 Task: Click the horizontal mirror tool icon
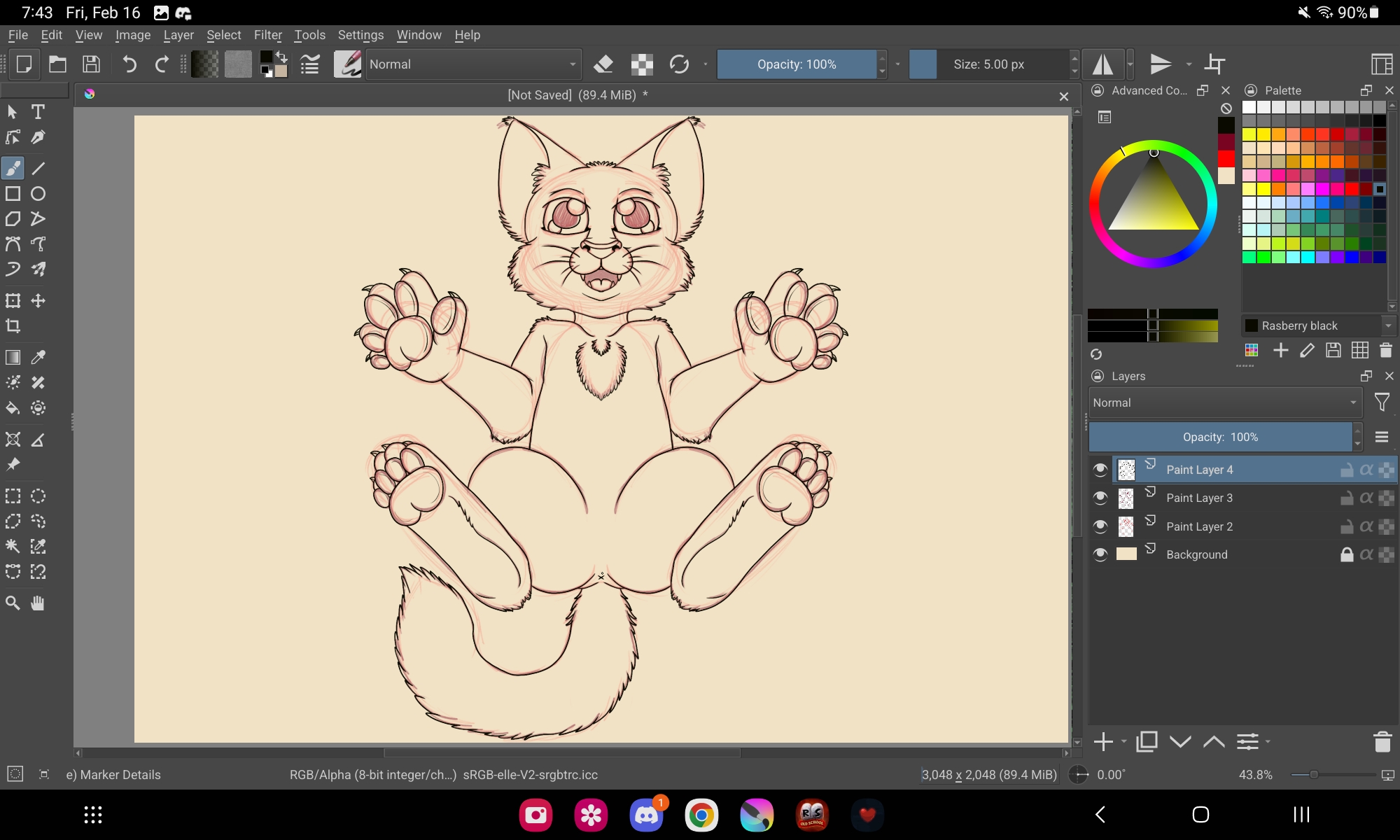1103,64
